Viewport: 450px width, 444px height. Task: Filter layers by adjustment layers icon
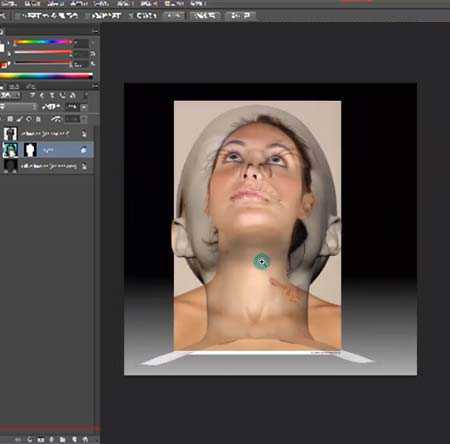coord(42,95)
